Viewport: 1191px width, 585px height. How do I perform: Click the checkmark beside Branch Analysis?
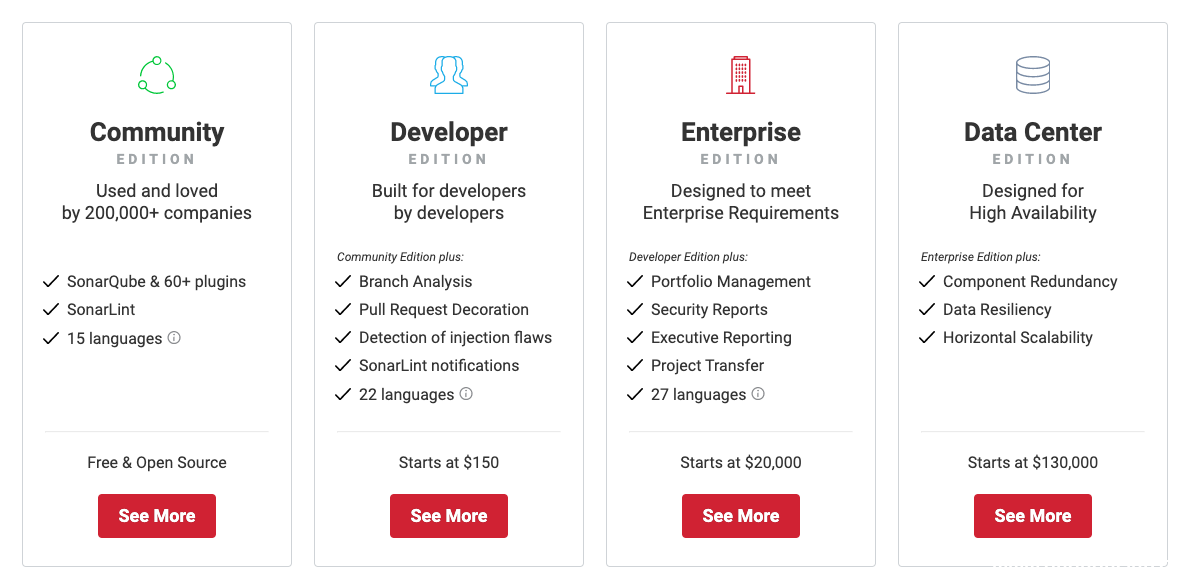pos(343,281)
